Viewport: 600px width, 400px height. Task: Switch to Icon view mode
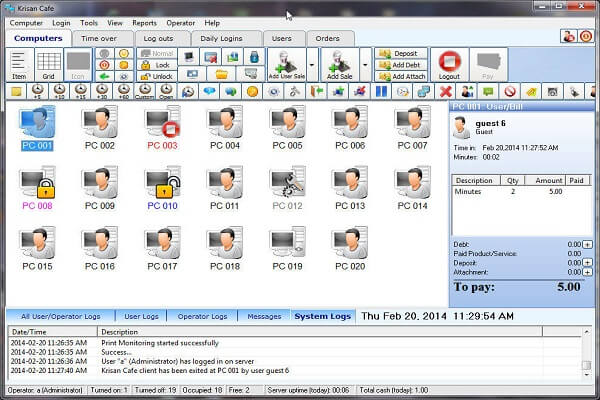click(78, 65)
